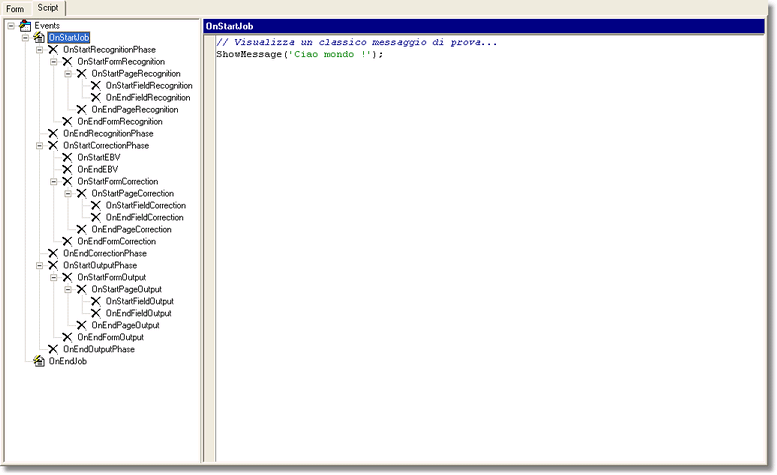The height and width of the screenshot is (475, 777).
Task: Select the Events tree label
Action: 47,26
